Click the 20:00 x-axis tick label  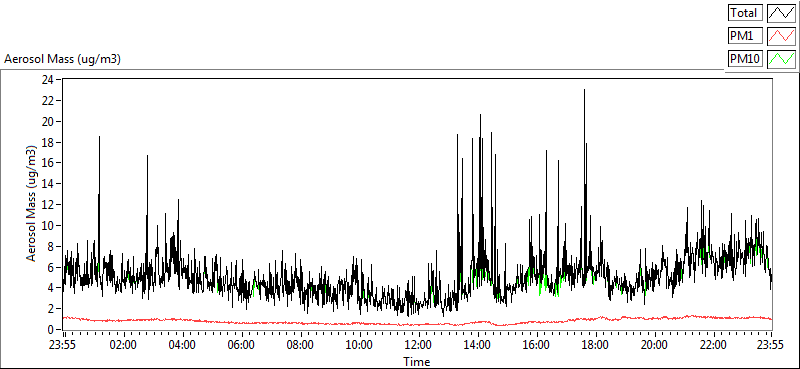click(x=655, y=344)
